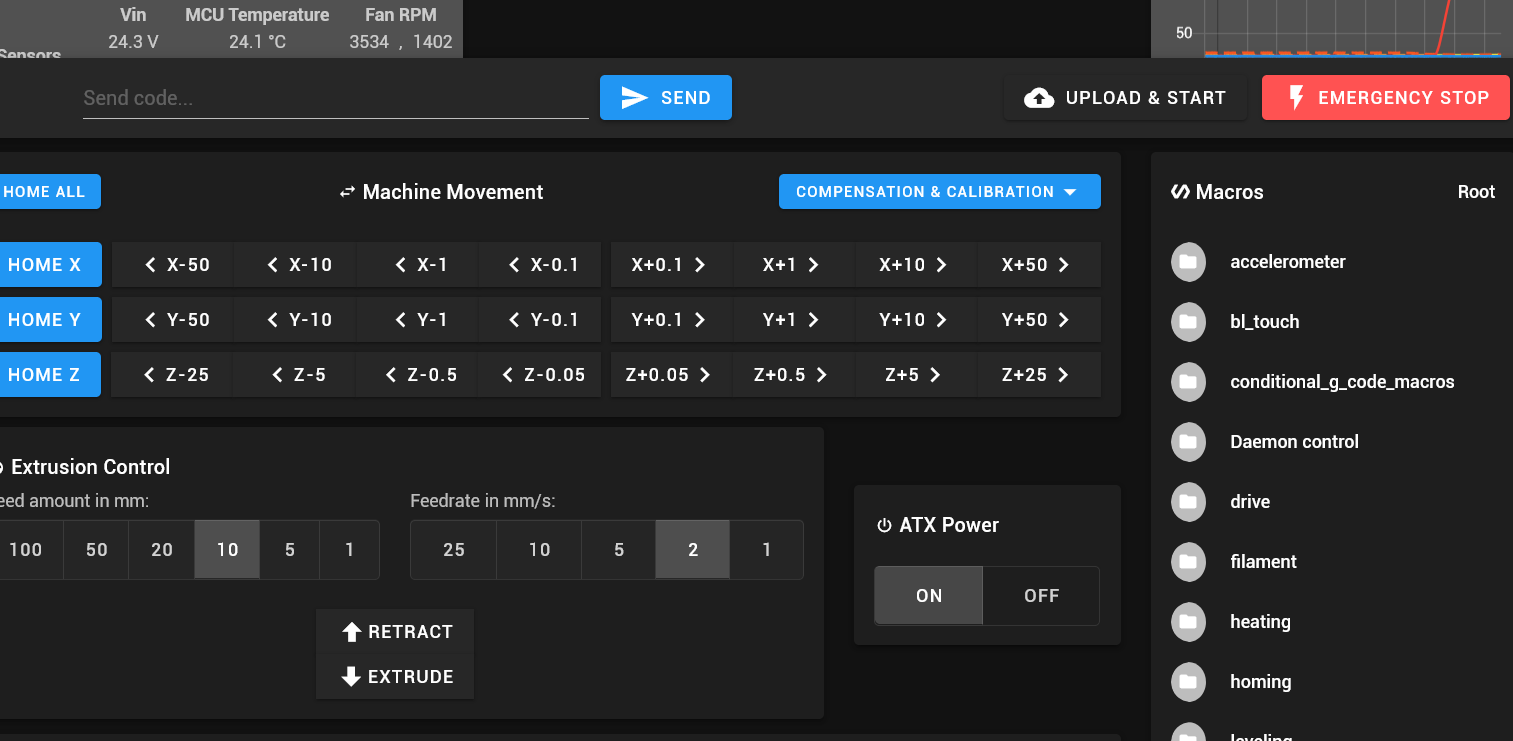Open Compensation & Calibration dropdown
This screenshot has height=741, width=1513.
pos(940,192)
